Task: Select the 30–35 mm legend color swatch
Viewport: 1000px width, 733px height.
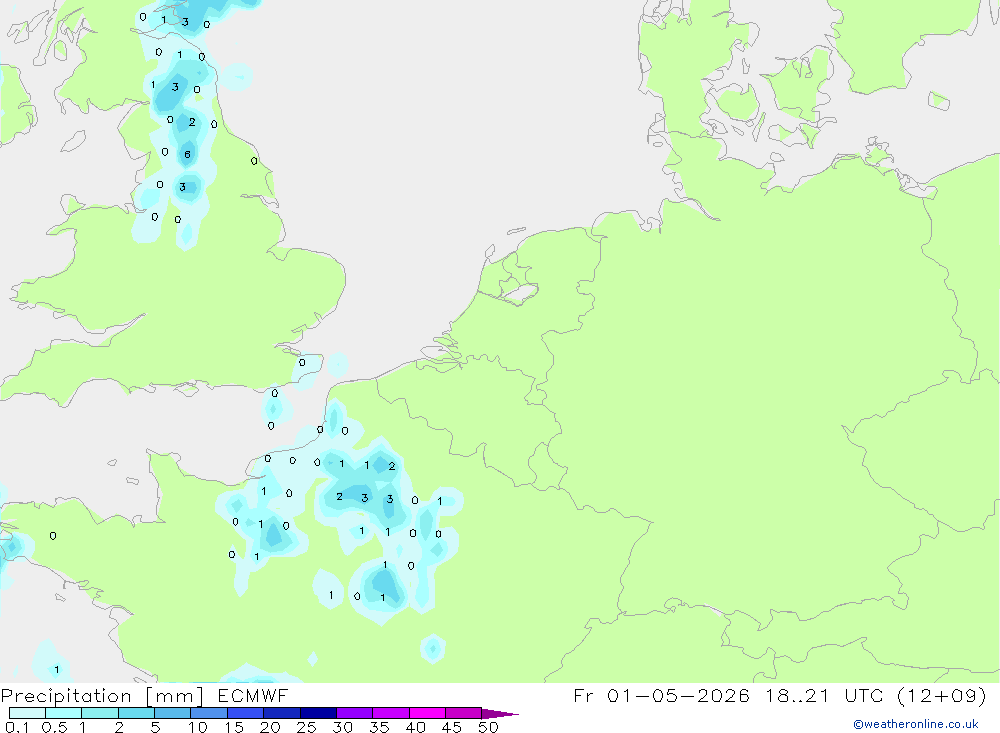Action: click(355, 713)
